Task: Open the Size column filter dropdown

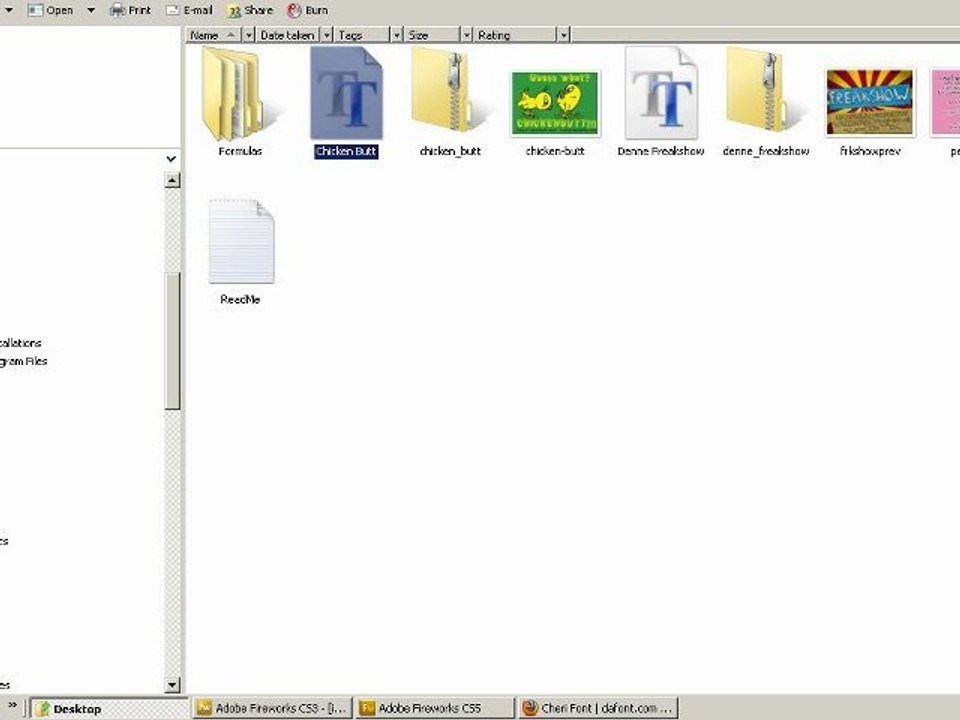Action: click(467, 35)
